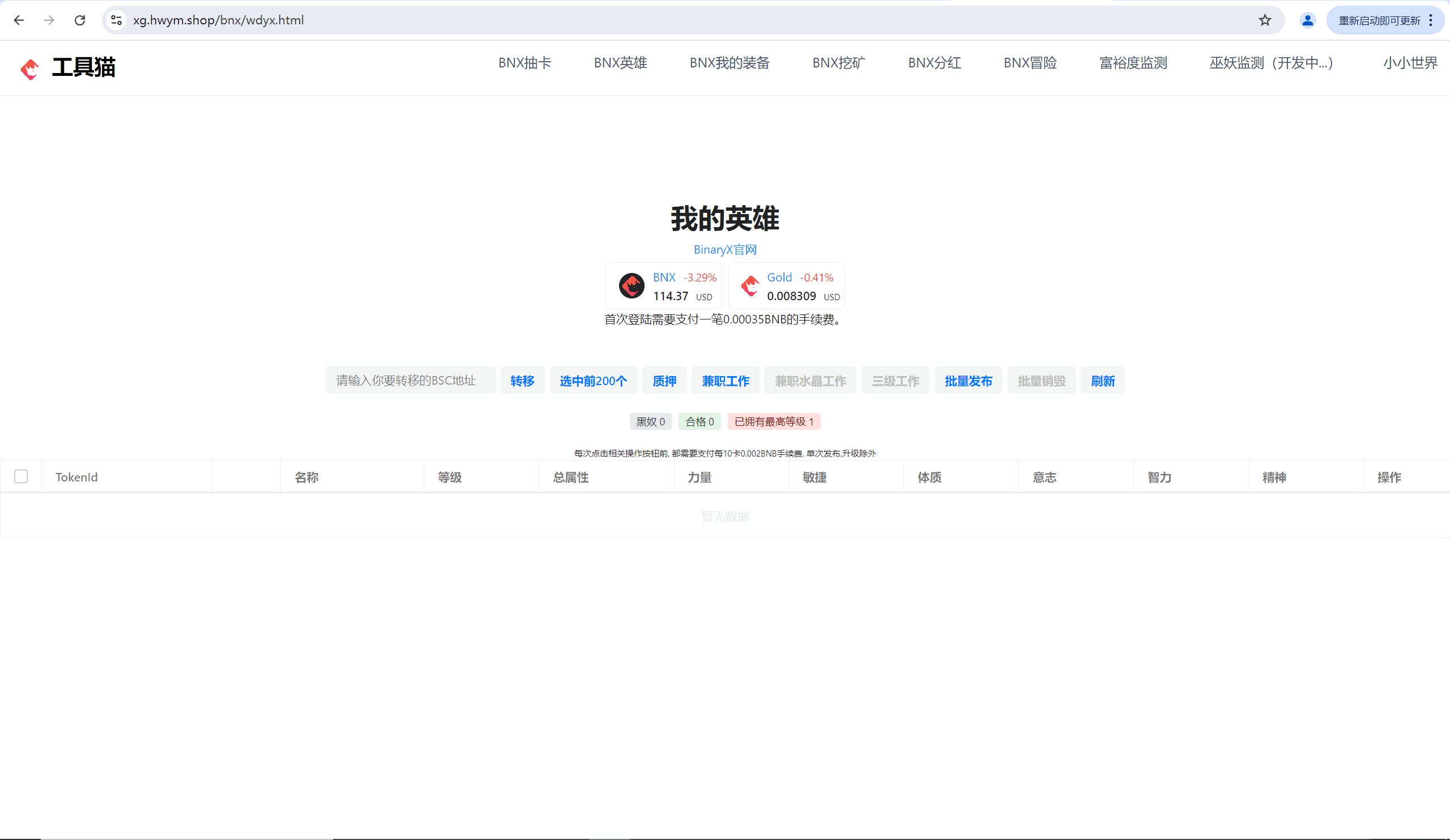This screenshot has height=840, width=1450.
Task: Open the BinaryX官网 link
Action: [x=724, y=250]
